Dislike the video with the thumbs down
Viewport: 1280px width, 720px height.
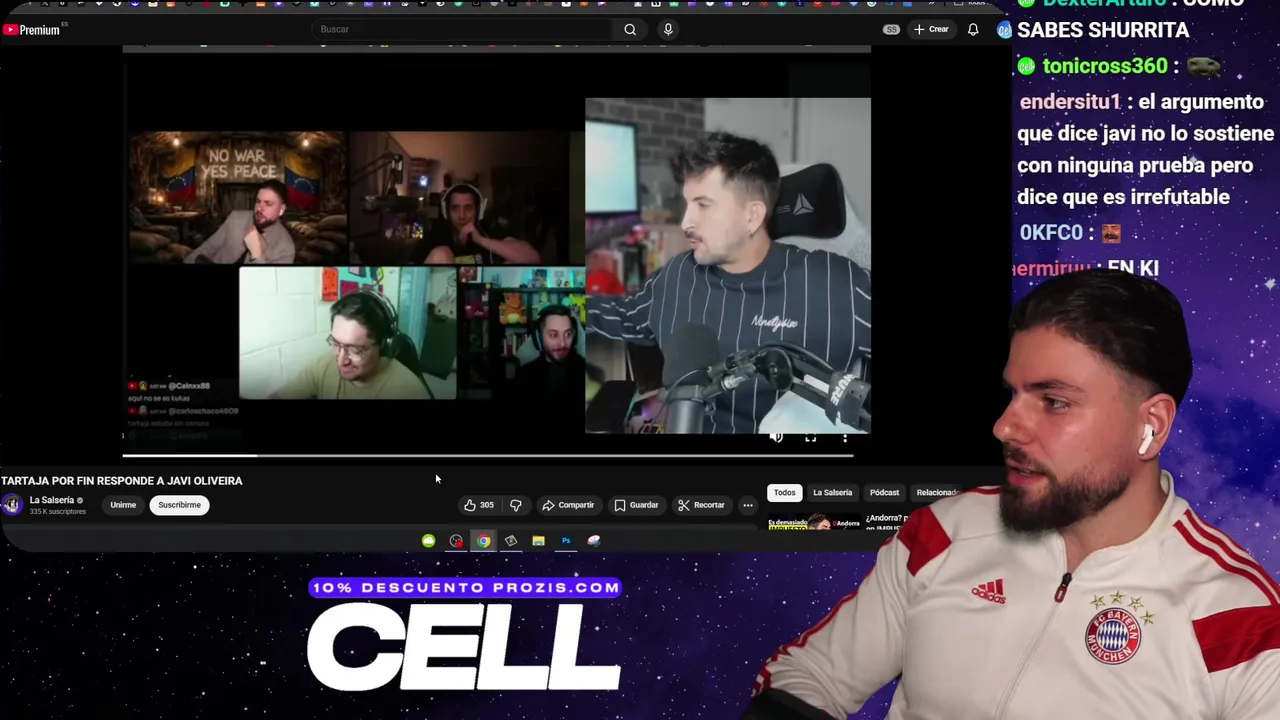516,505
